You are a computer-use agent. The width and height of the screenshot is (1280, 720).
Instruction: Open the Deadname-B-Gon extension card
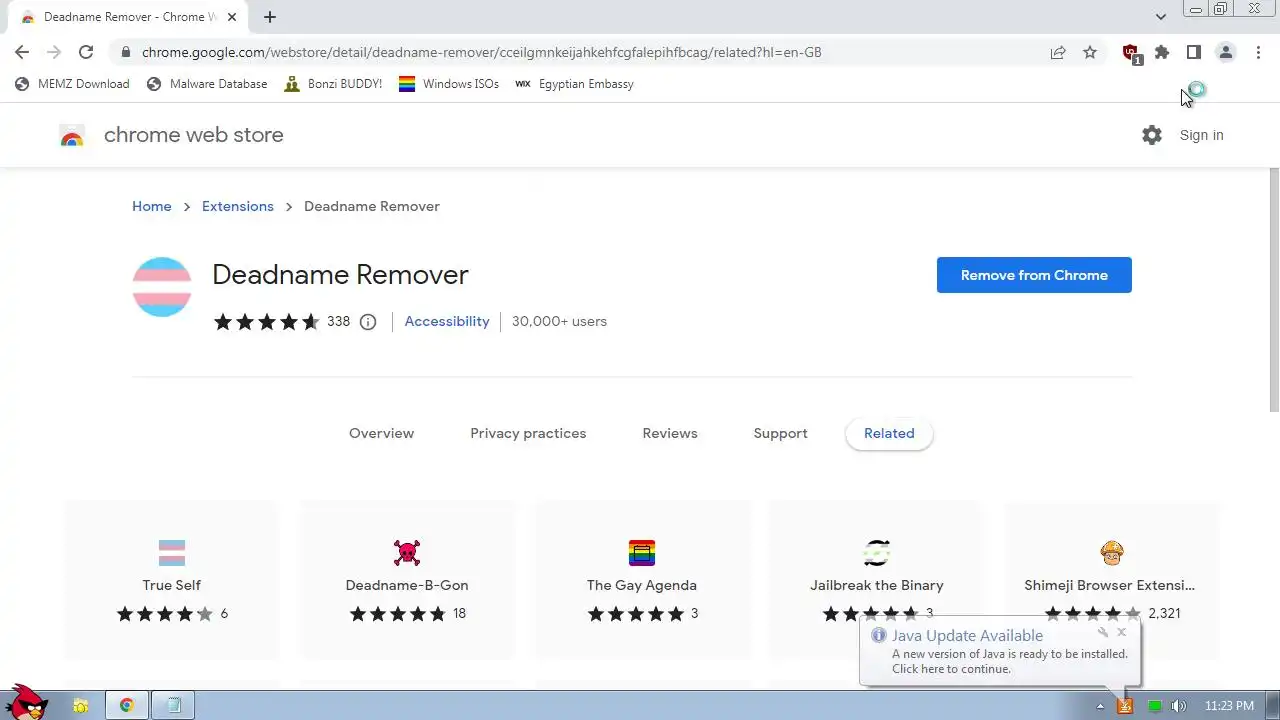pyautogui.click(x=407, y=580)
